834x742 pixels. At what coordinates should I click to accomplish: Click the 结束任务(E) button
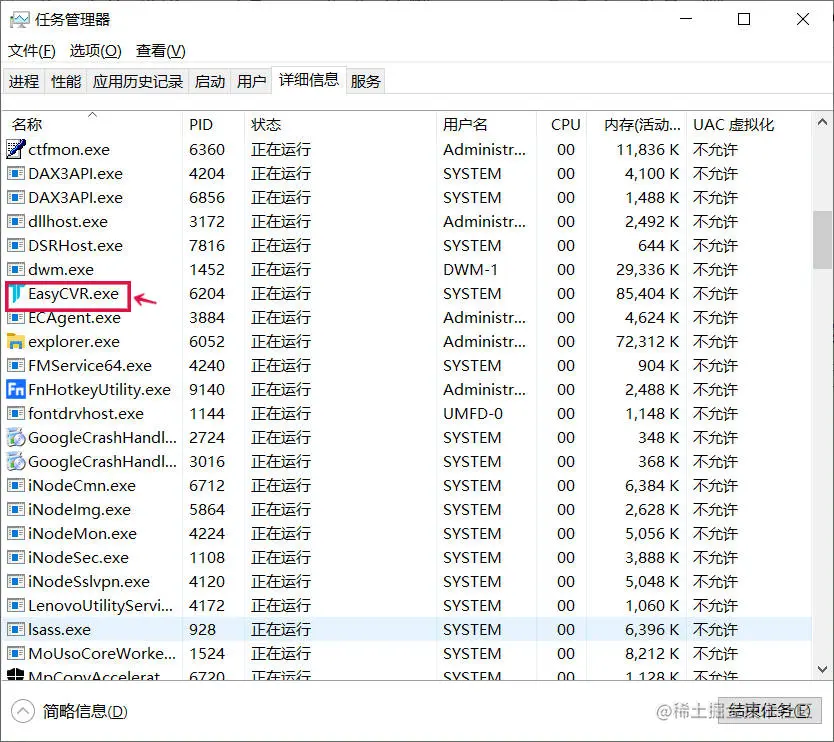click(770, 711)
